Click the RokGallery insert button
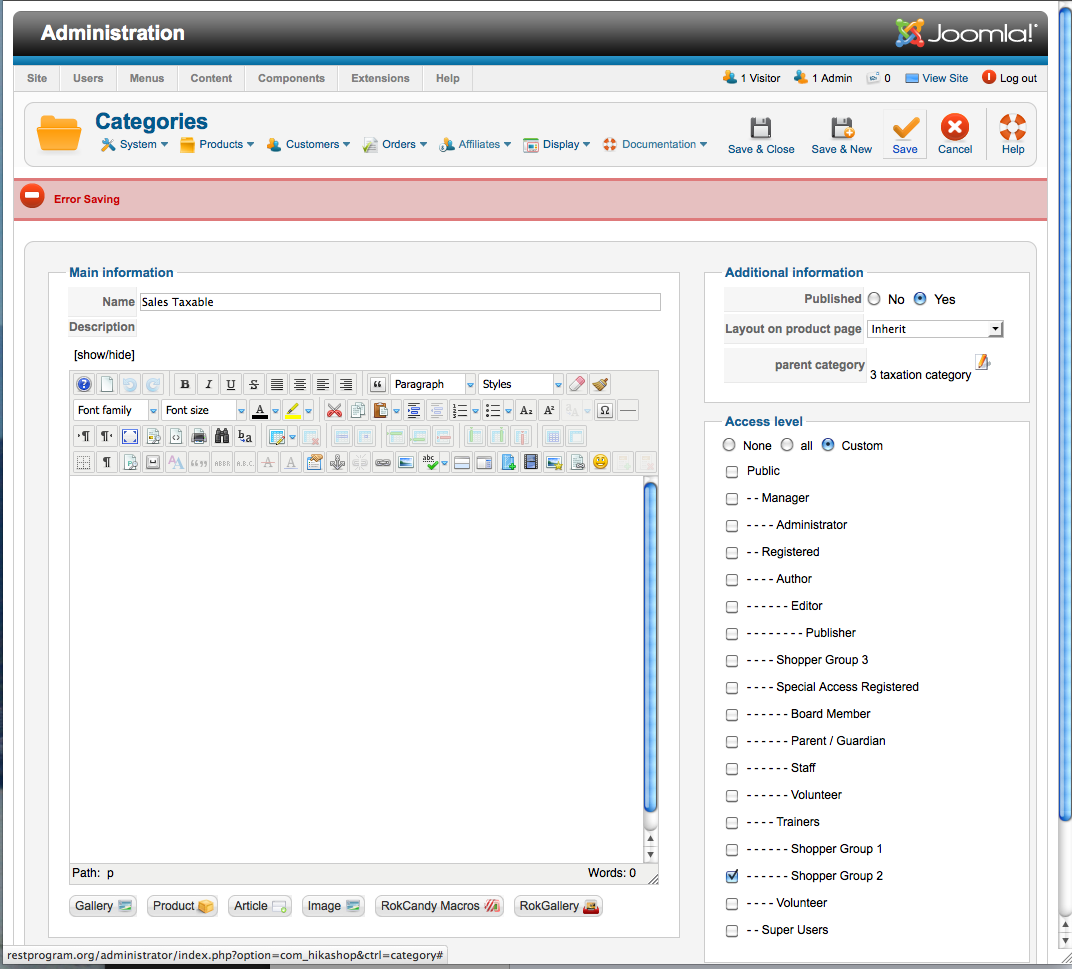 click(559, 906)
